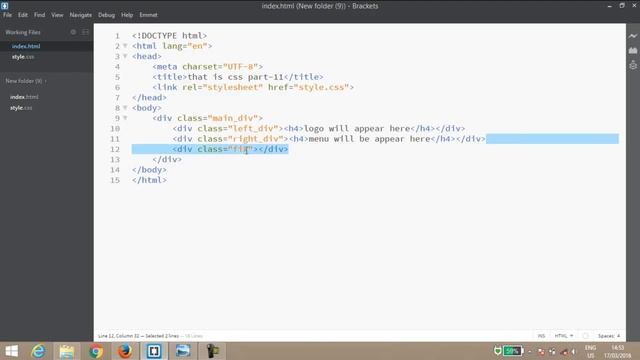The width and height of the screenshot is (640, 360).
Task: Click the title text on line 5
Action: [236, 77]
